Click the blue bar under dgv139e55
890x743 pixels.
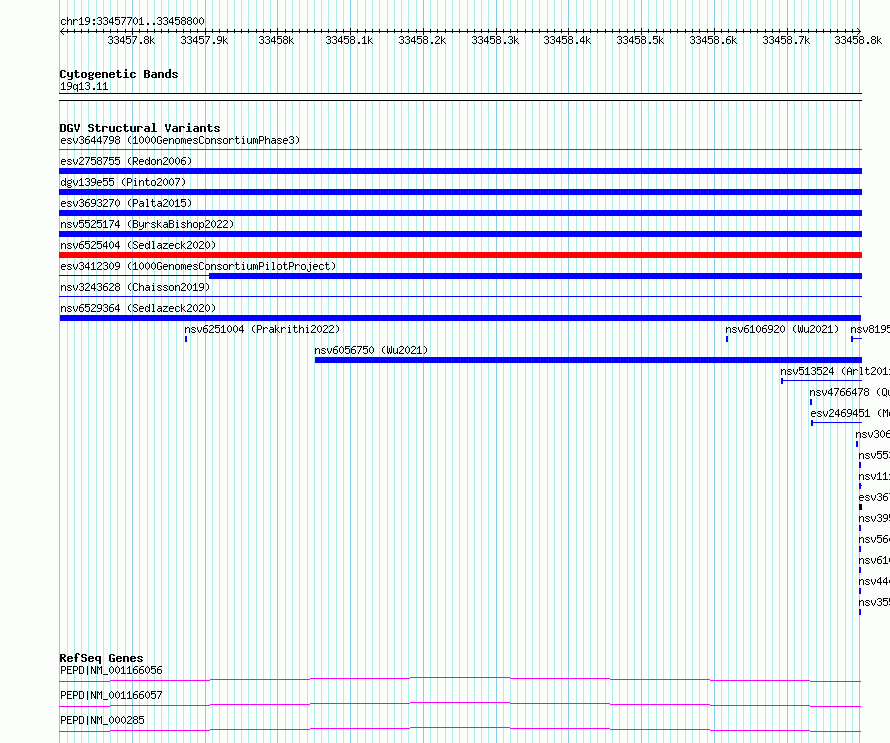click(x=460, y=192)
